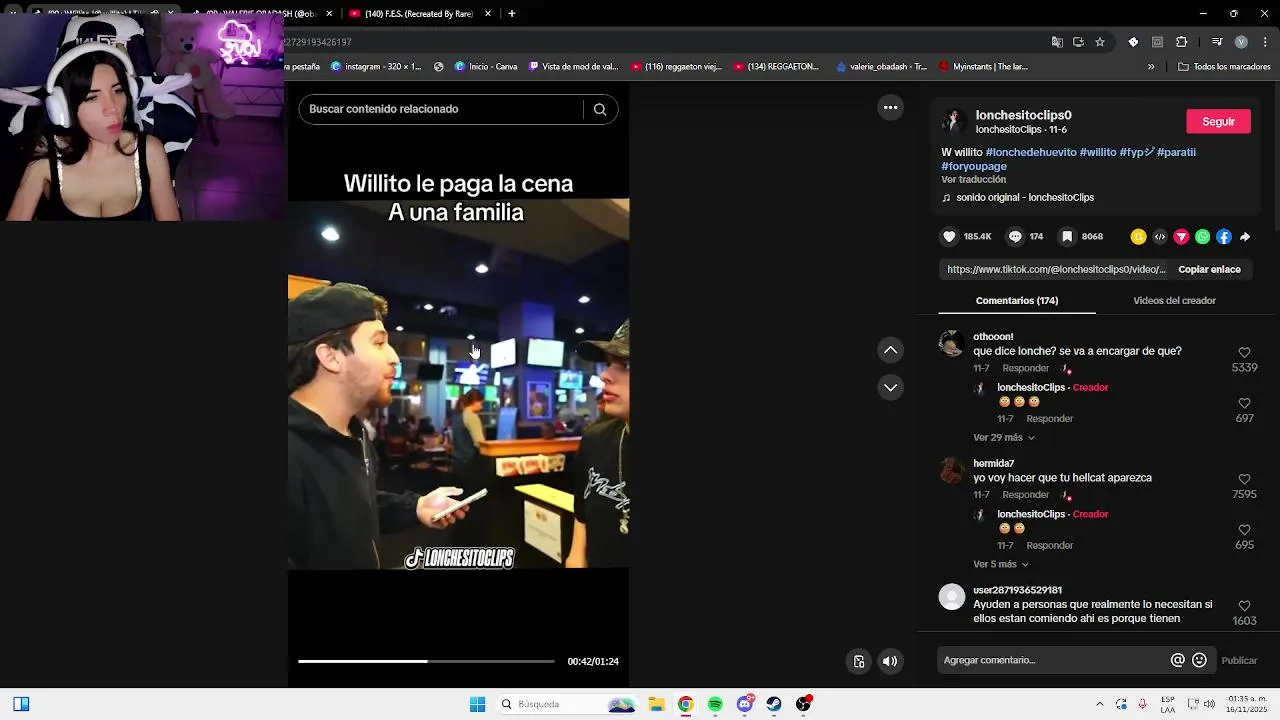Expand 'Ver 29 más' replies
Screen dimensions: 1280x720
click(1003, 438)
